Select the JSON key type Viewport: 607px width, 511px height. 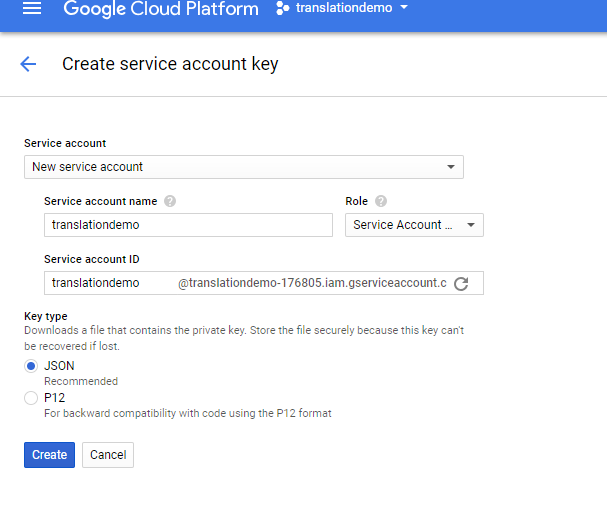coord(31,366)
